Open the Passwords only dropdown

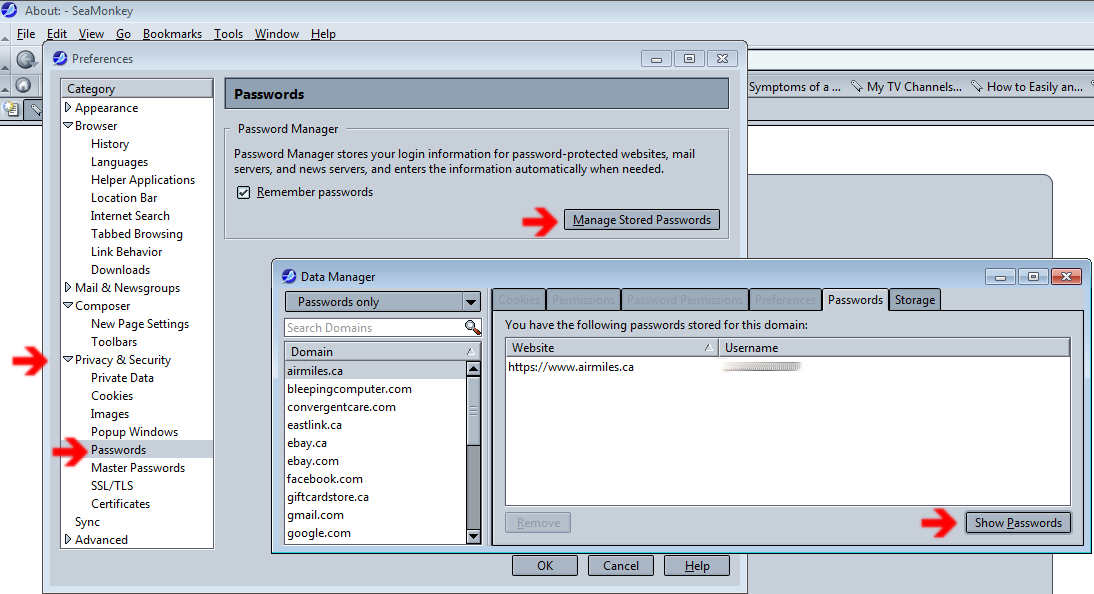click(x=382, y=302)
